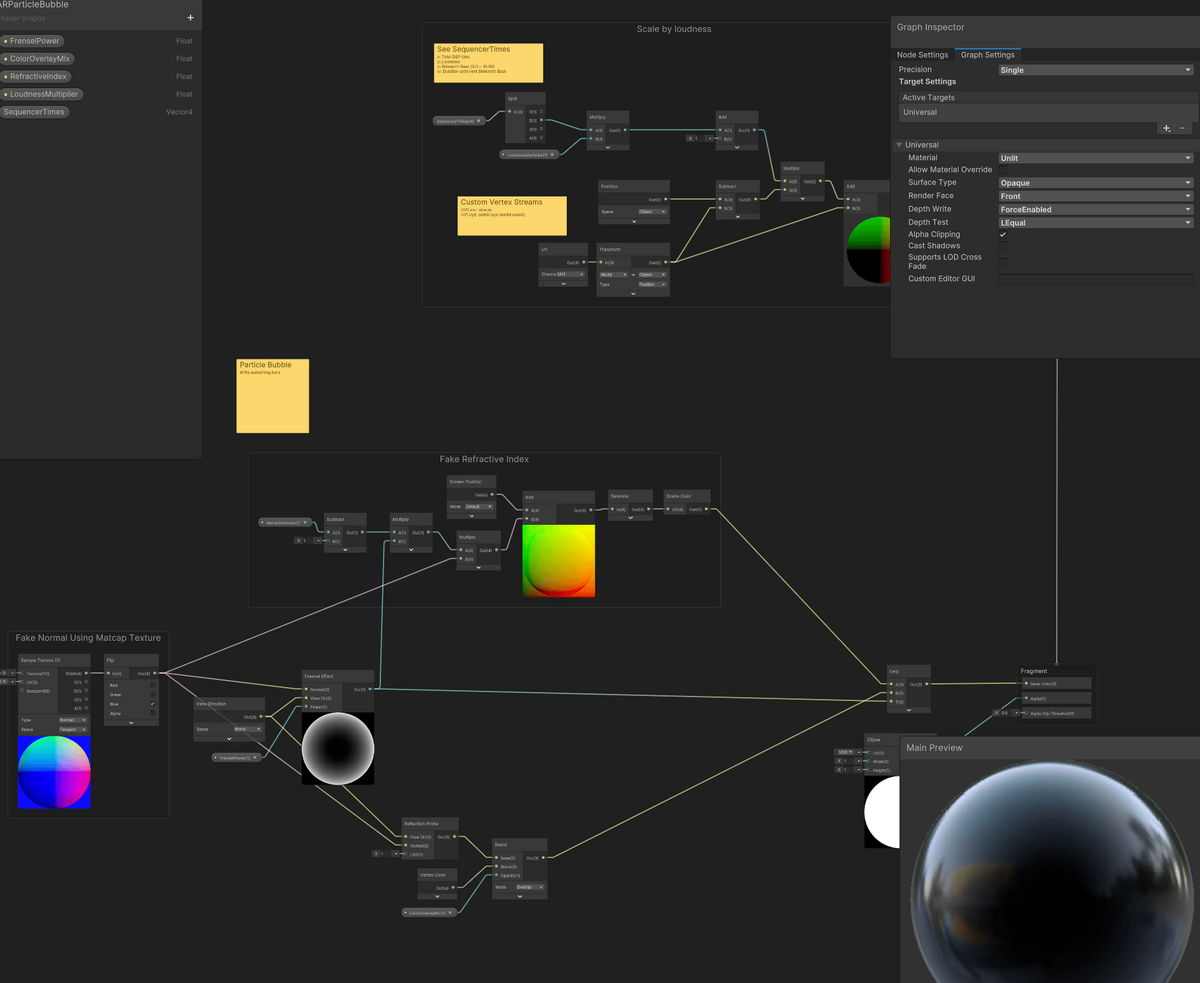
Task: Toggle the Green checkbox on Flip node
Action: 152,694
